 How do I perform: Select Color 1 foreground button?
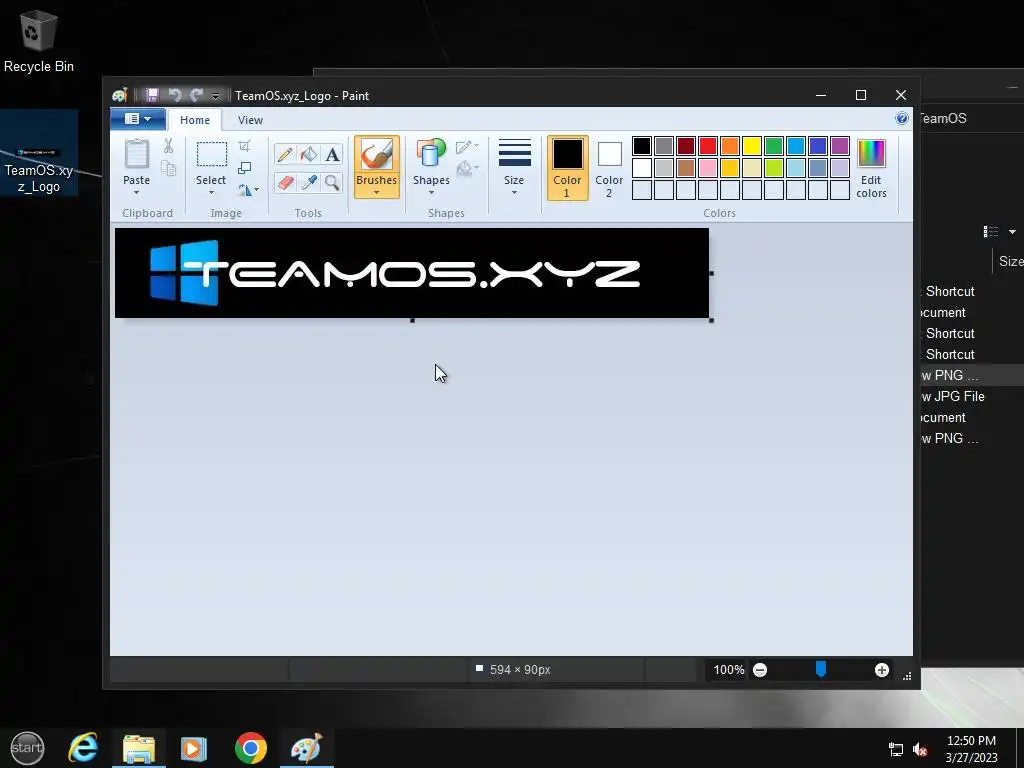point(567,168)
